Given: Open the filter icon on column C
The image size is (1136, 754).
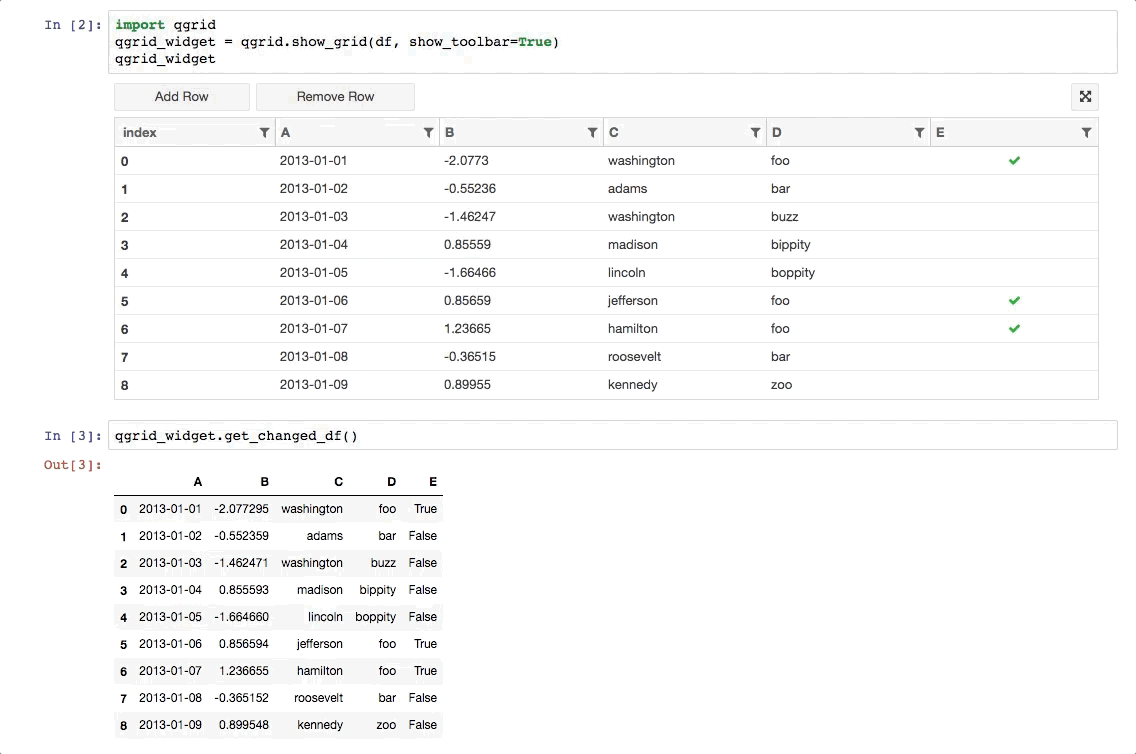Looking at the screenshot, I should pos(756,132).
